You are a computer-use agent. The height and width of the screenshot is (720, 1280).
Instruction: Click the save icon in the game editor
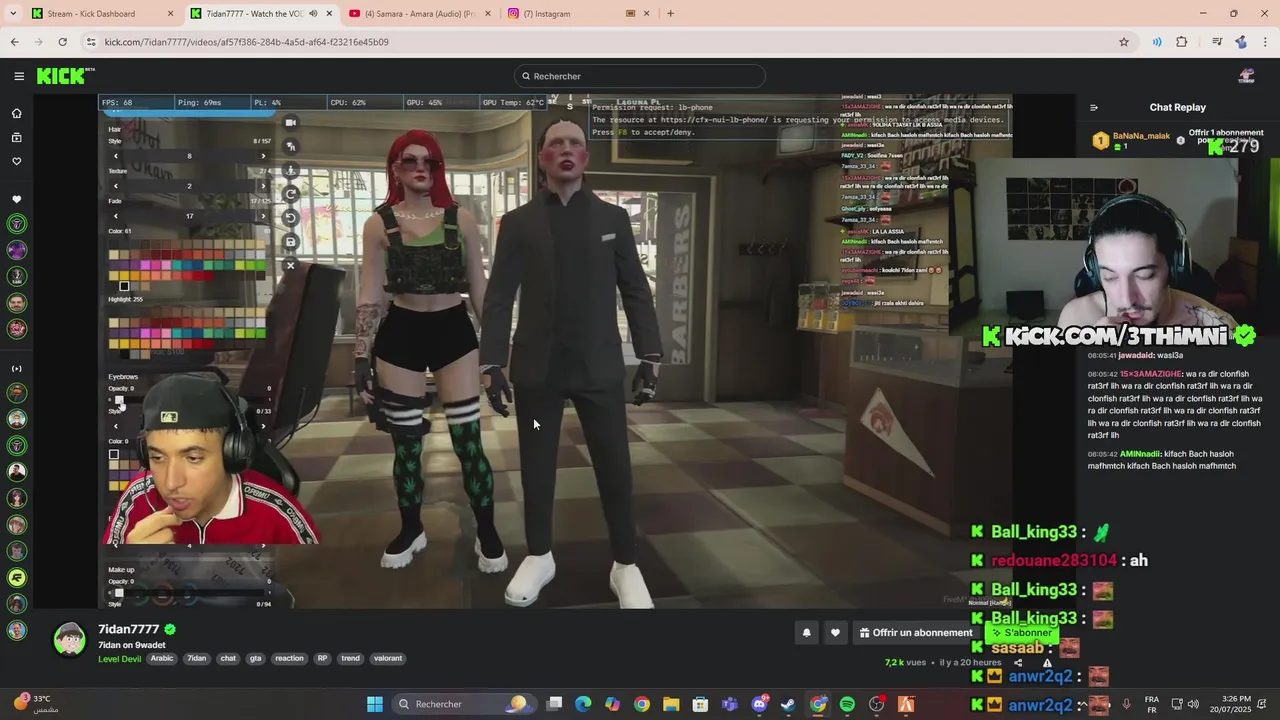tap(291, 242)
